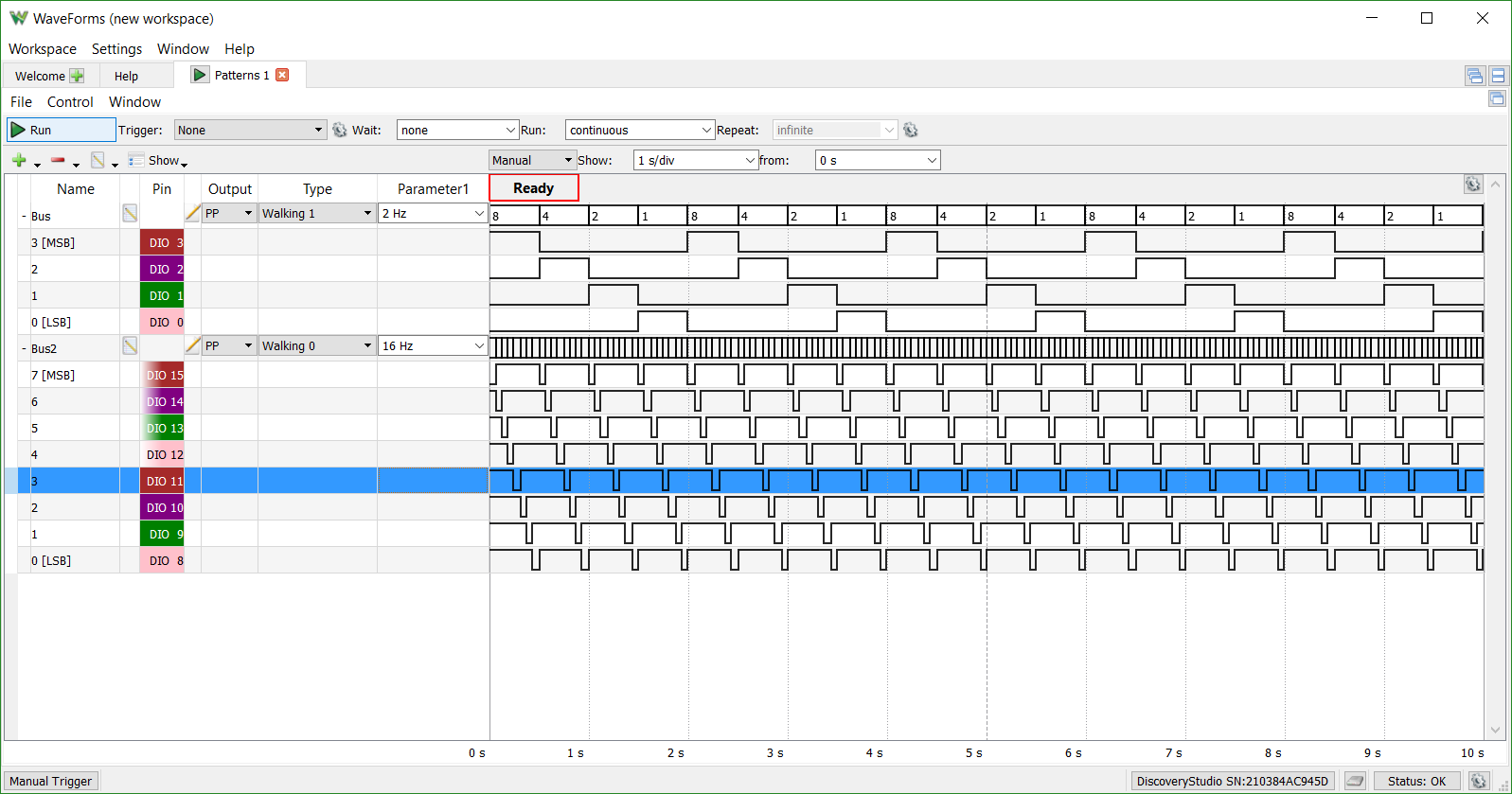Click the cascade windows icon
Screen dimensions: 1512x794
pyautogui.click(x=1474, y=76)
